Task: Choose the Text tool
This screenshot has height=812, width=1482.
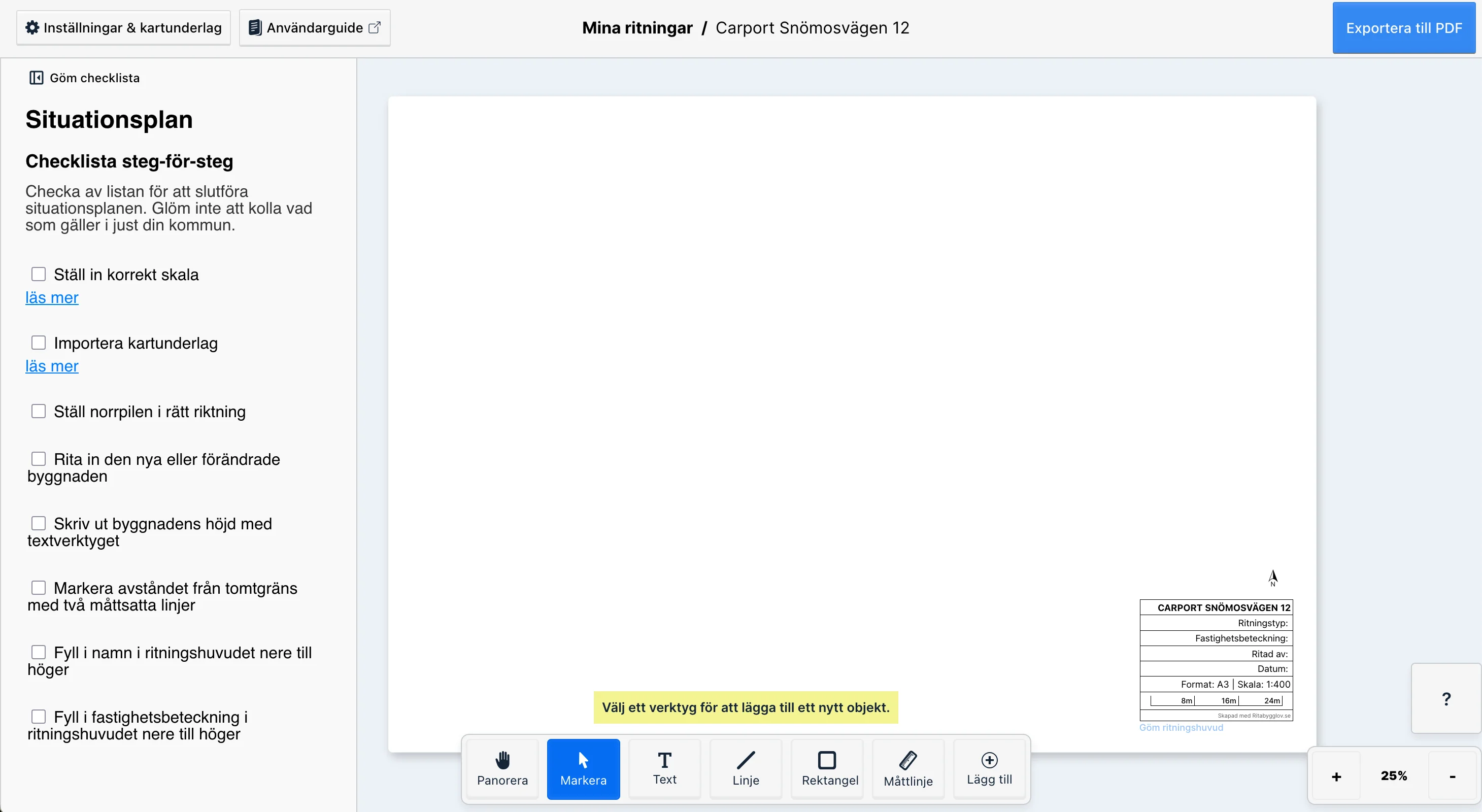Action: pos(664,769)
